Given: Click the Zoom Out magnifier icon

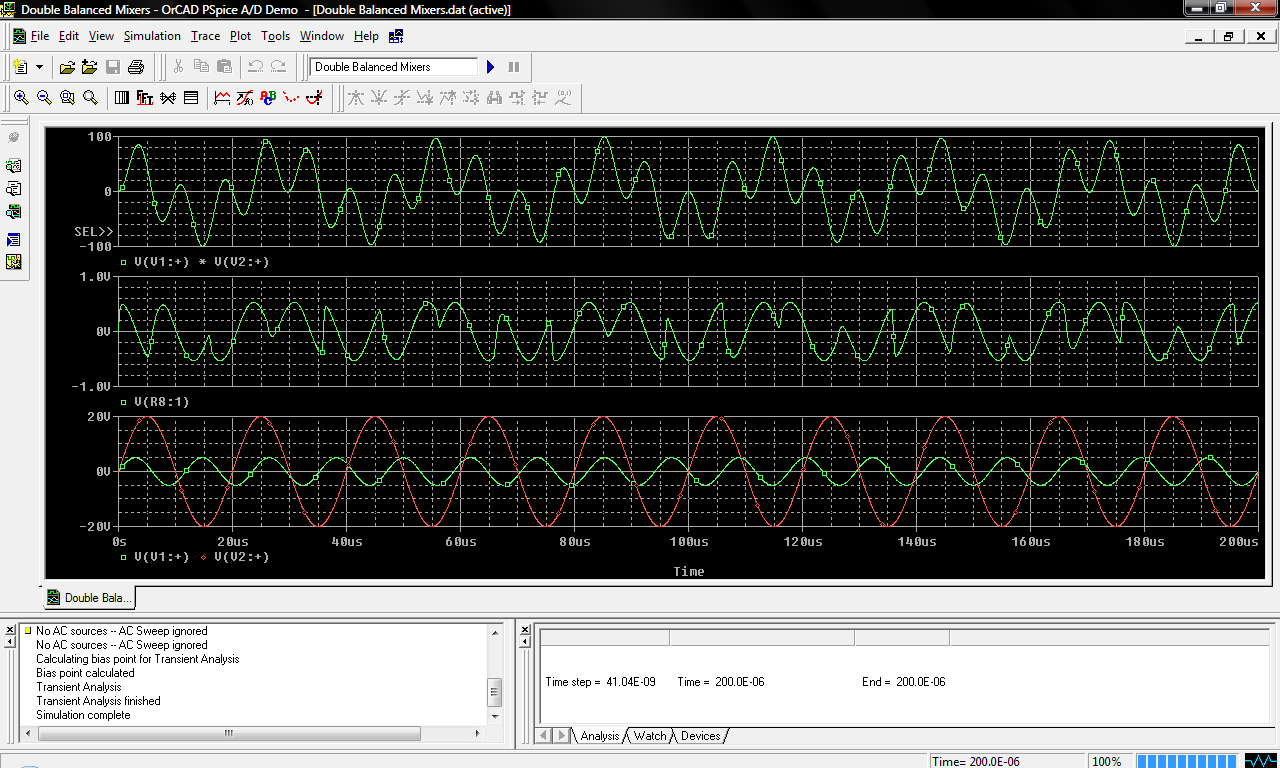Looking at the screenshot, I should pos(44,98).
